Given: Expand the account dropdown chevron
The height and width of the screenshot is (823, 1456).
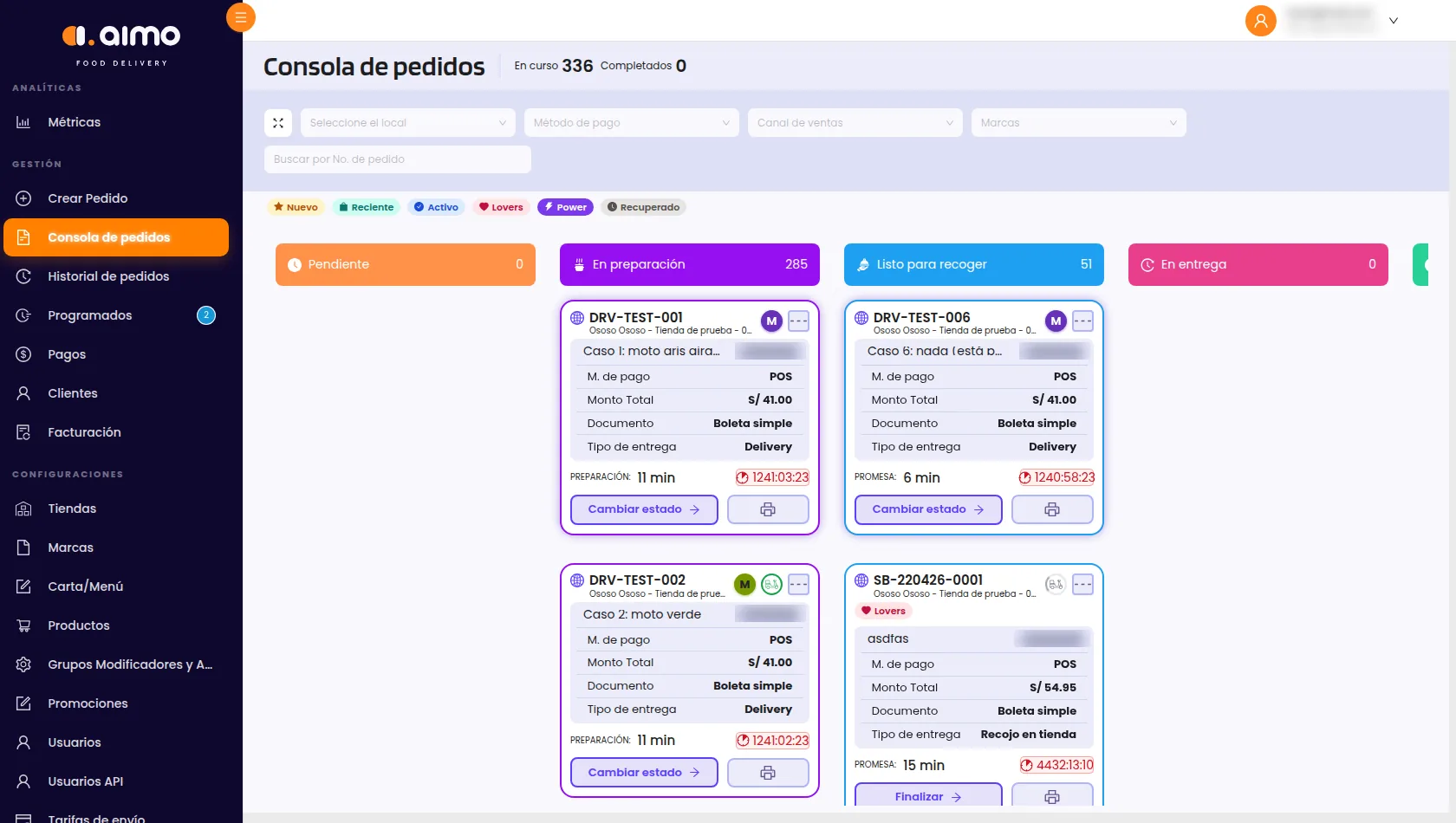Looking at the screenshot, I should click(x=1394, y=21).
